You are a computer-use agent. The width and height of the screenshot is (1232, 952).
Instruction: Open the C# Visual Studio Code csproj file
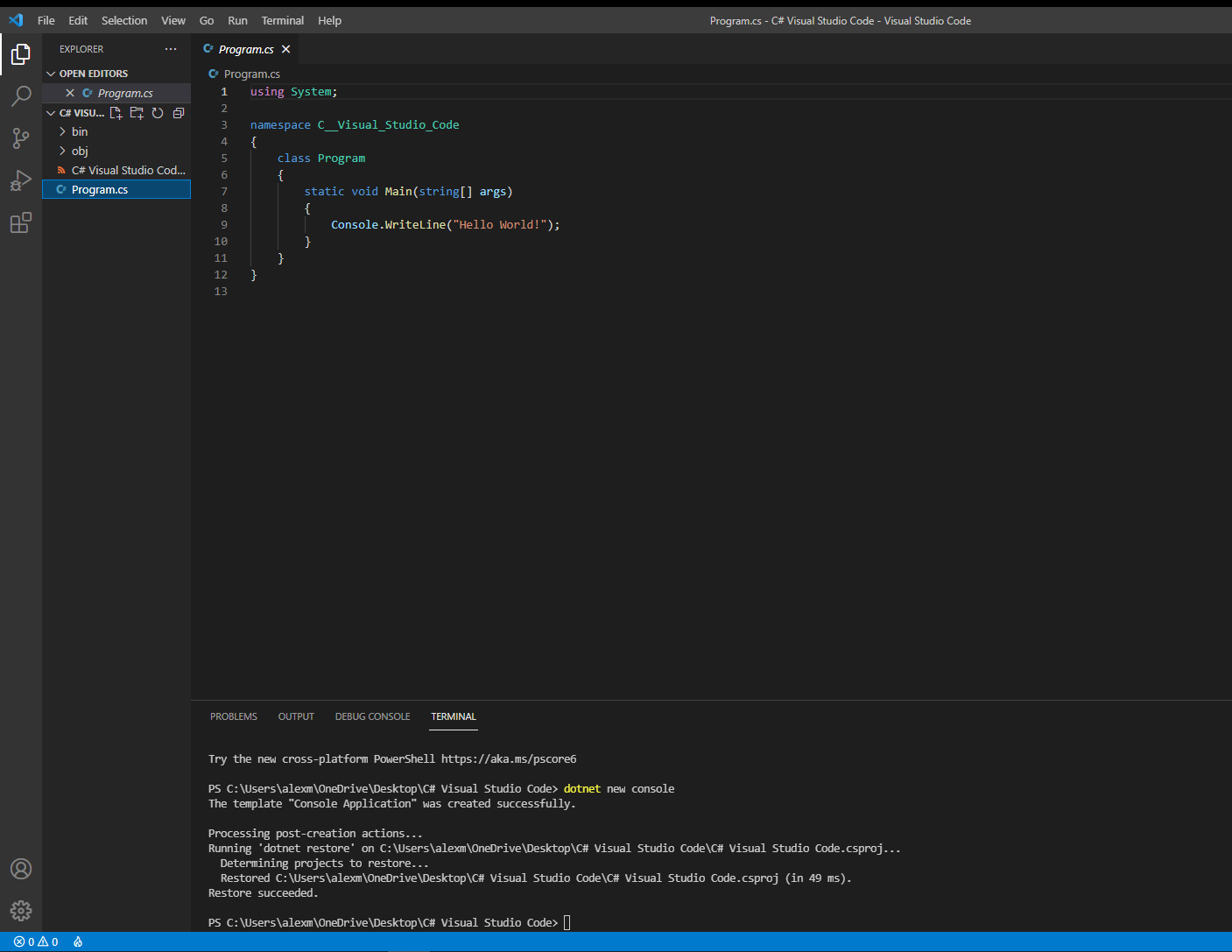pos(116,170)
